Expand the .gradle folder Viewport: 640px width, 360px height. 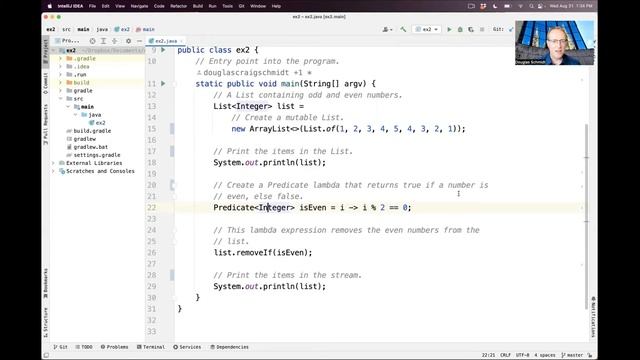pyautogui.click(x=60, y=58)
